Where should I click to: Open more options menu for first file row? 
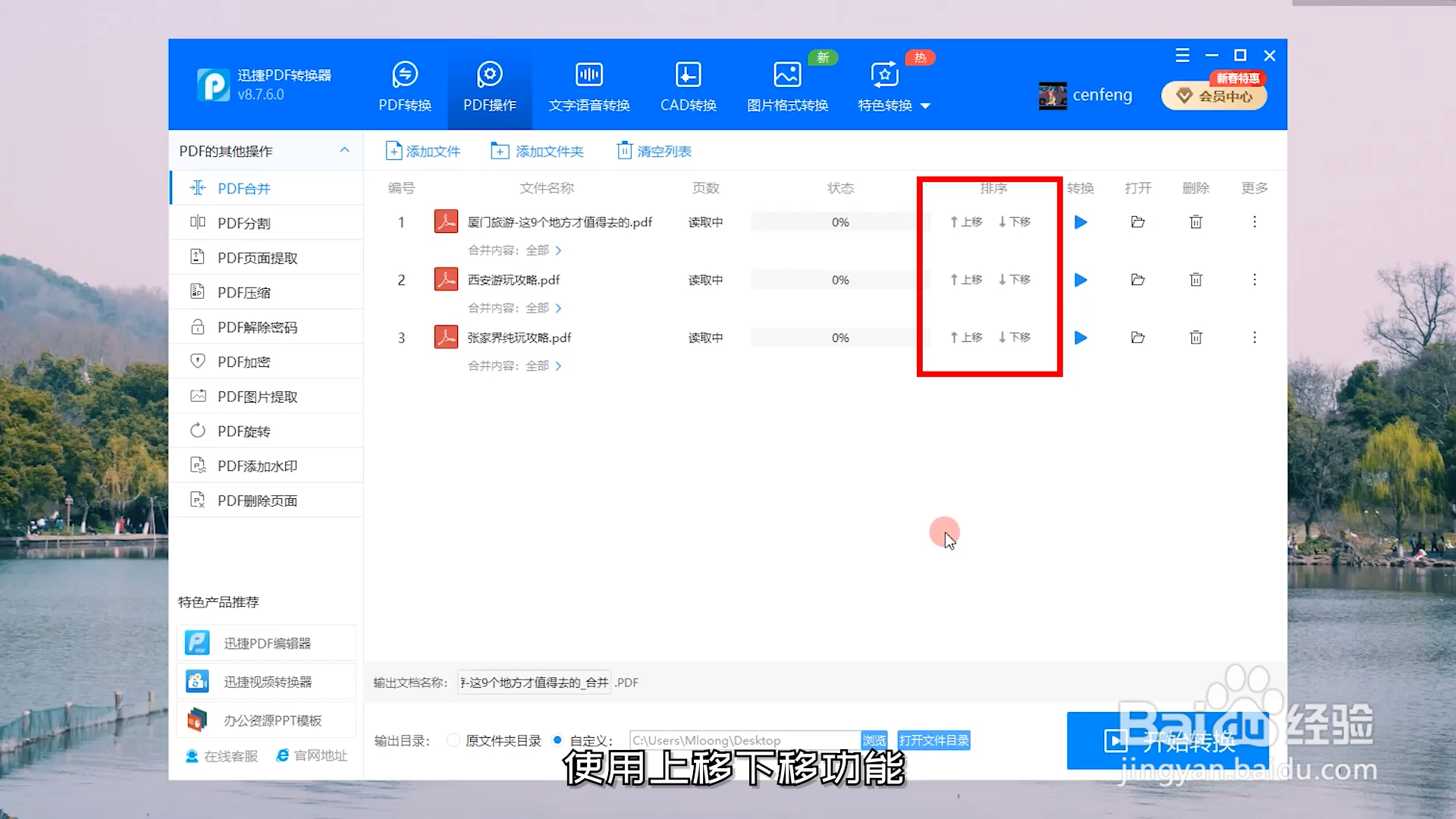1254,221
